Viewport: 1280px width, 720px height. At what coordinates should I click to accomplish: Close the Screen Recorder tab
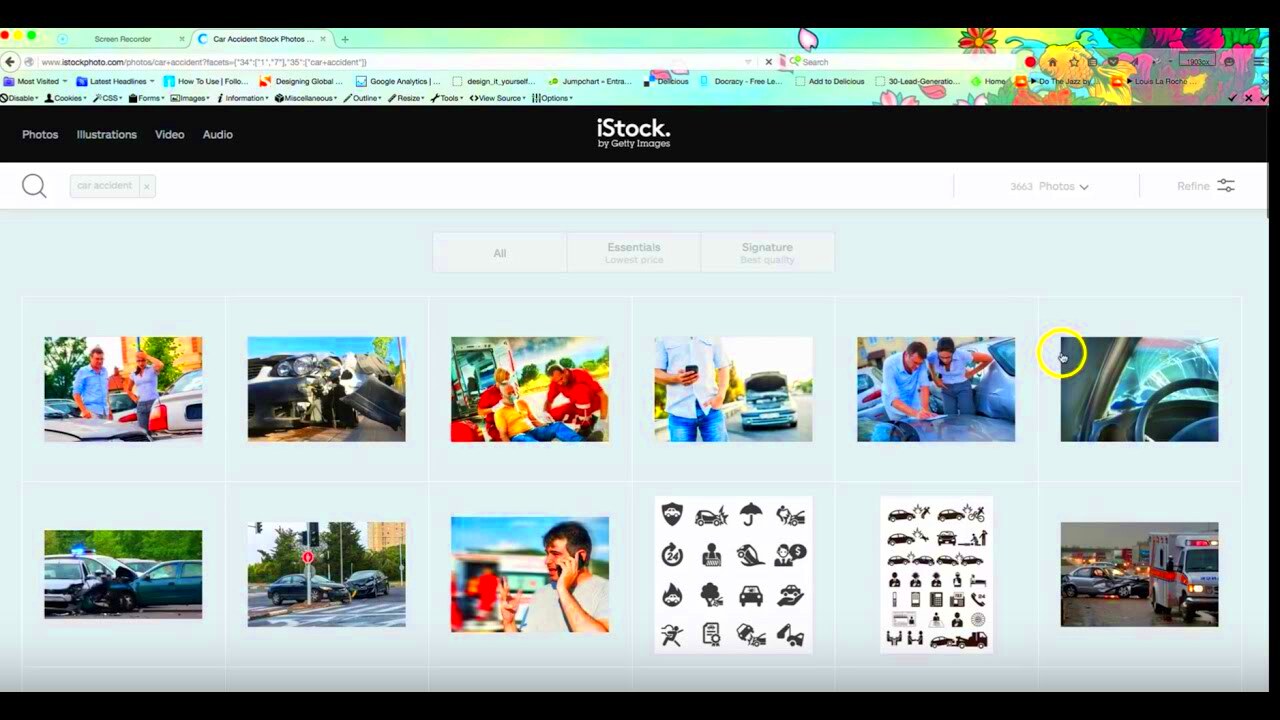[x=181, y=39]
